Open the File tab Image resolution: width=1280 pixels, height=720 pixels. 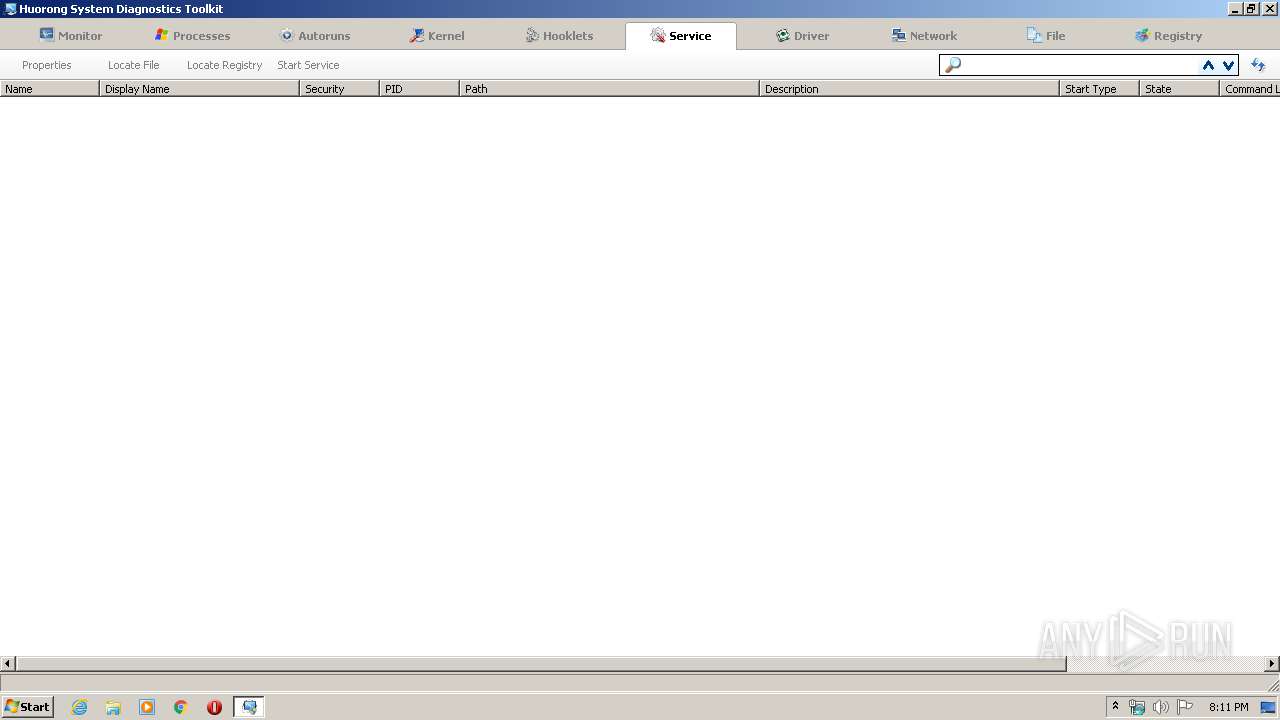(1046, 35)
